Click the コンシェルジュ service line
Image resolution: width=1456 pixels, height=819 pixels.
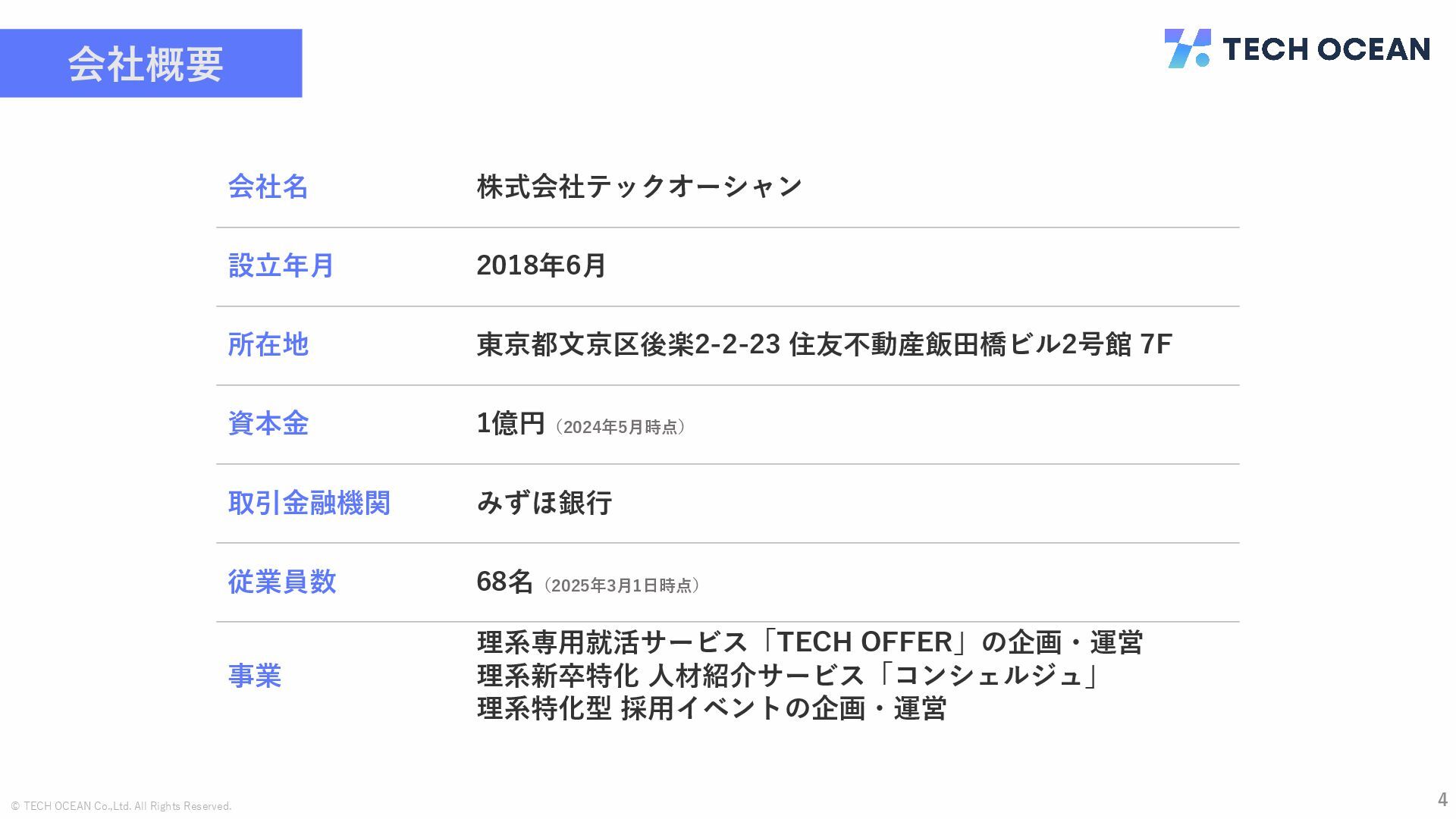(x=789, y=675)
